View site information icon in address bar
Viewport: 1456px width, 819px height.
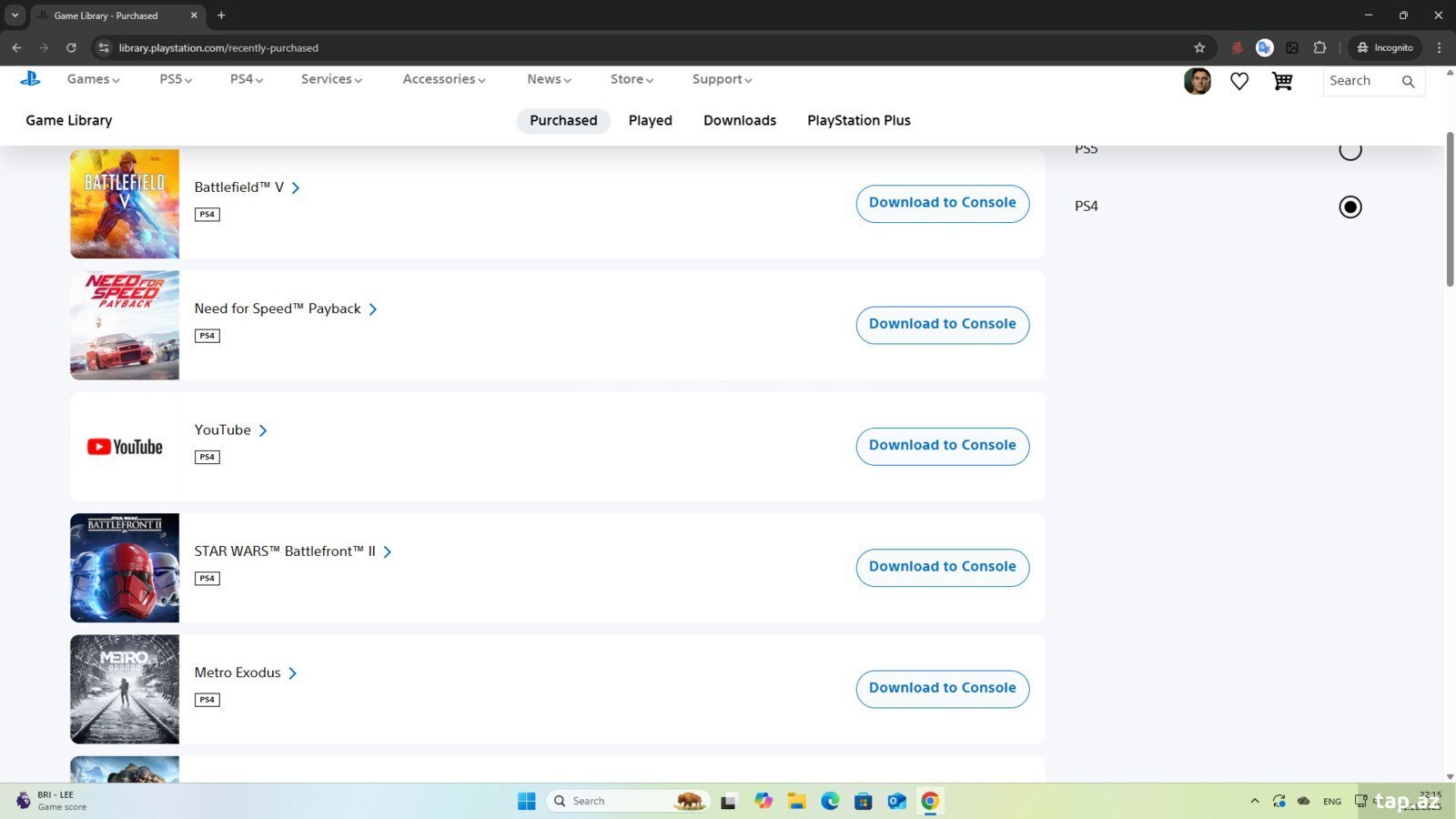tap(104, 47)
